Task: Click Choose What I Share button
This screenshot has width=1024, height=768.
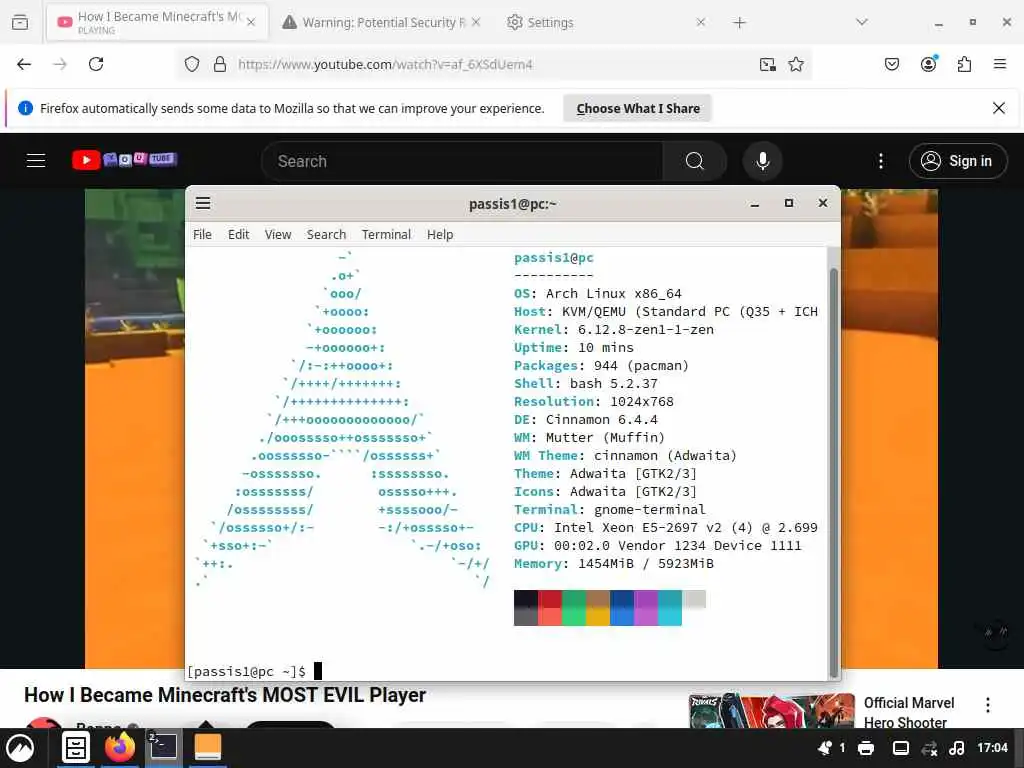Action: tap(638, 108)
